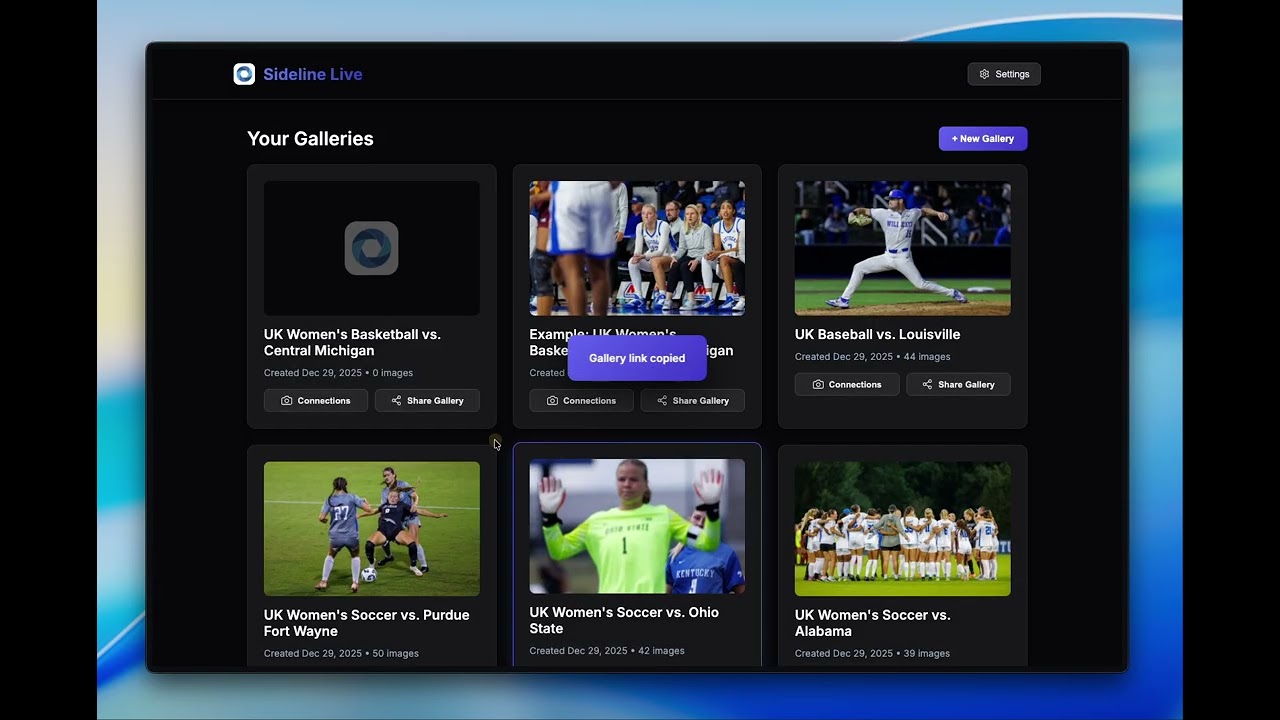Click share icon on Baseball gallery Share button
The image size is (1280, 720).
(x=927, y=384)
